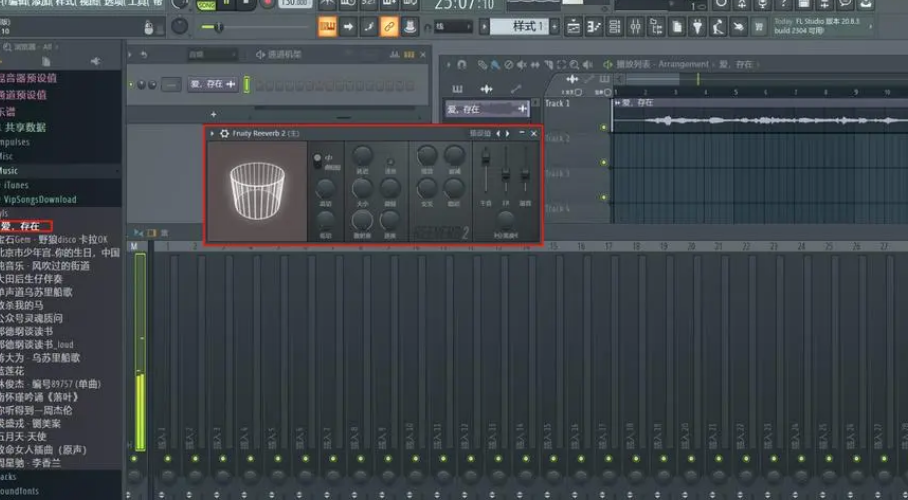The height and width of the screenshot is (500, 908).
Task: Open Fruity Reeverb 2 plugin menu arrow
Action: point(212,133)
